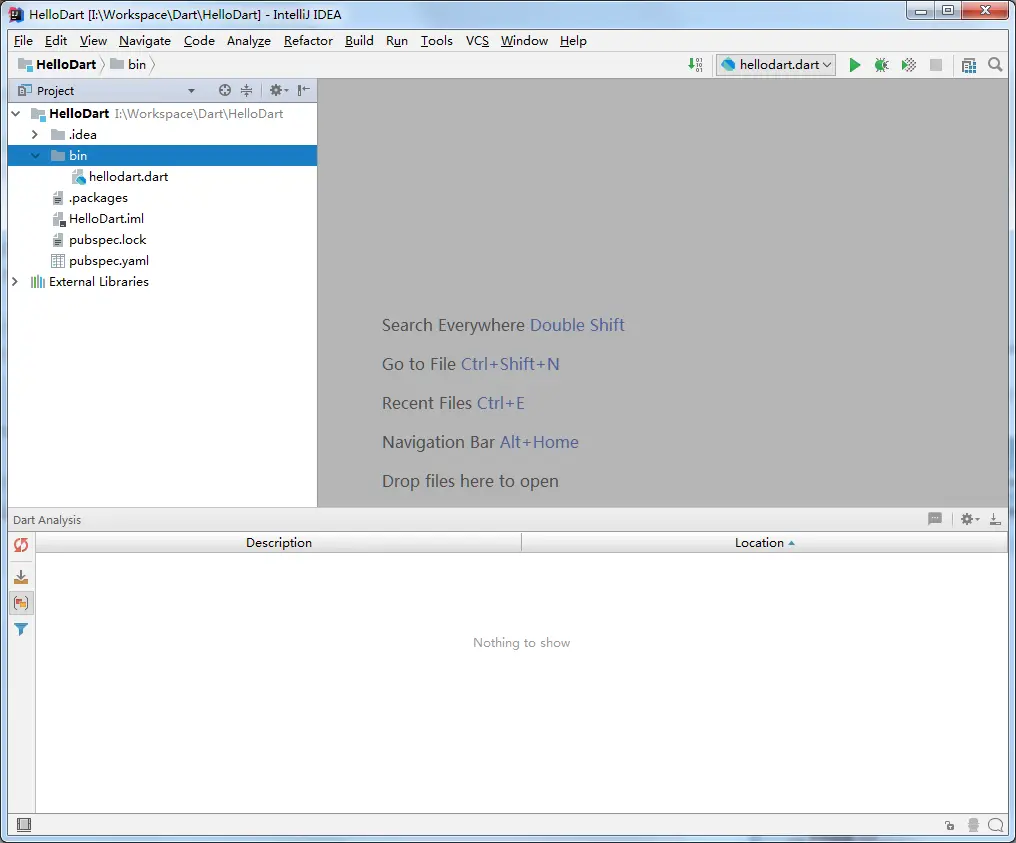Click the grey stop button
The width and height of the screenshot is (1016, 843).
[x=936, y=65]
